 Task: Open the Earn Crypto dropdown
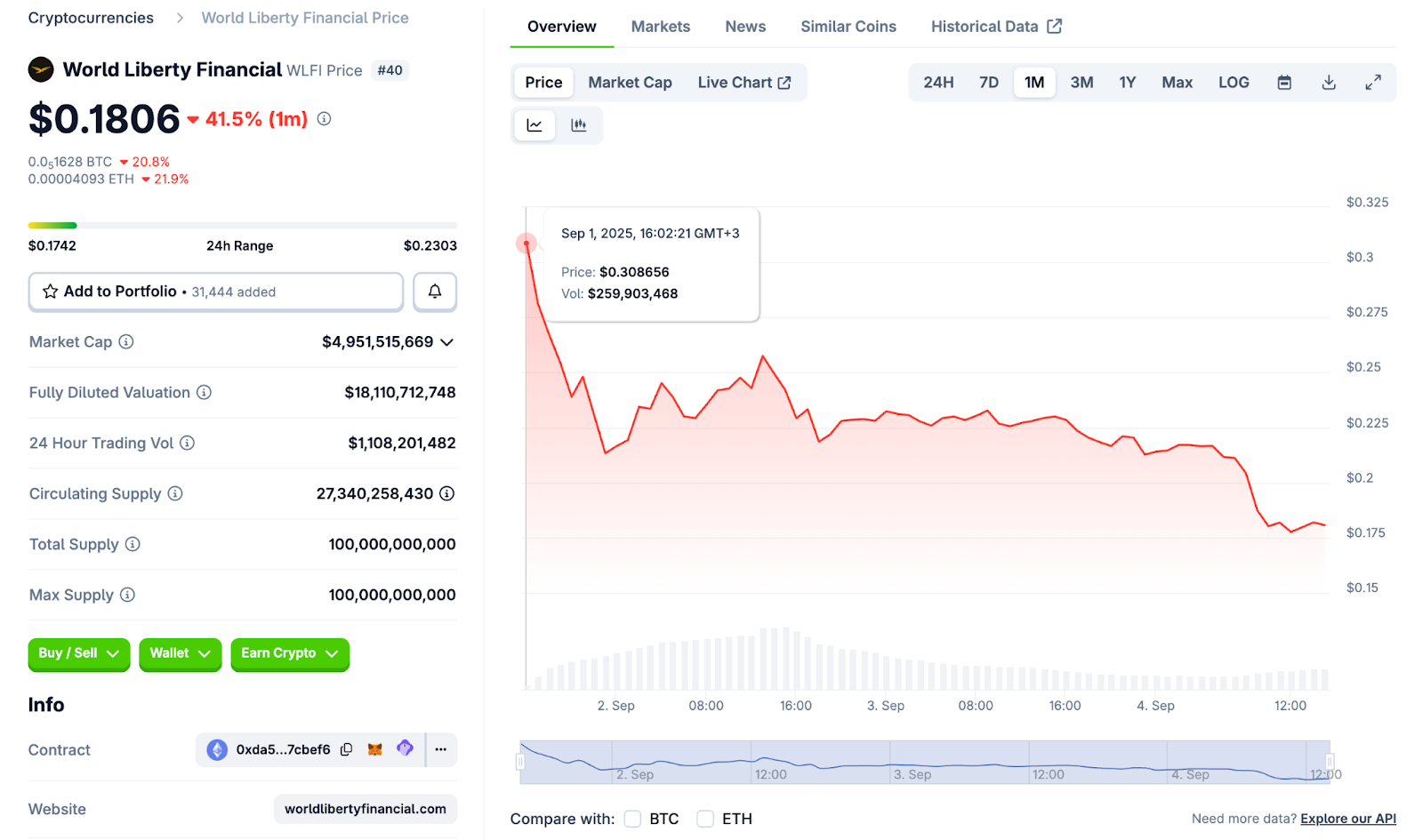pos(290,653)
